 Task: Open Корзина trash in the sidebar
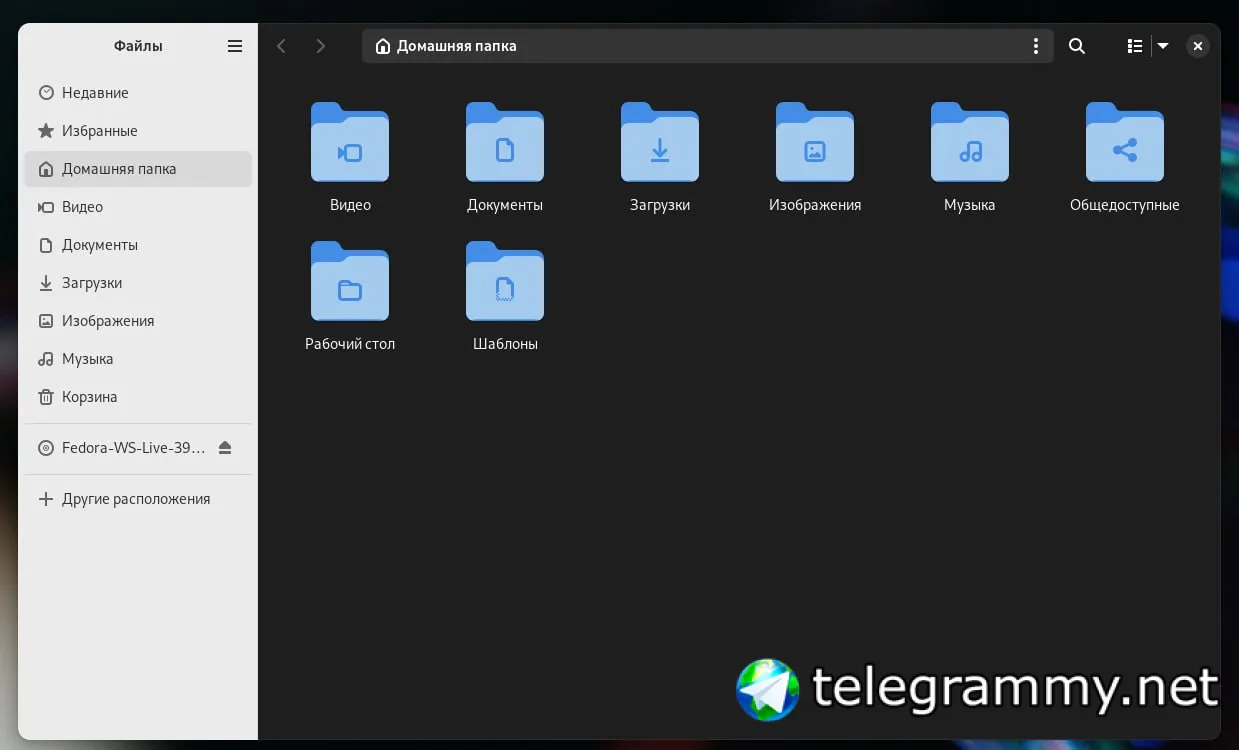point(138,397)
